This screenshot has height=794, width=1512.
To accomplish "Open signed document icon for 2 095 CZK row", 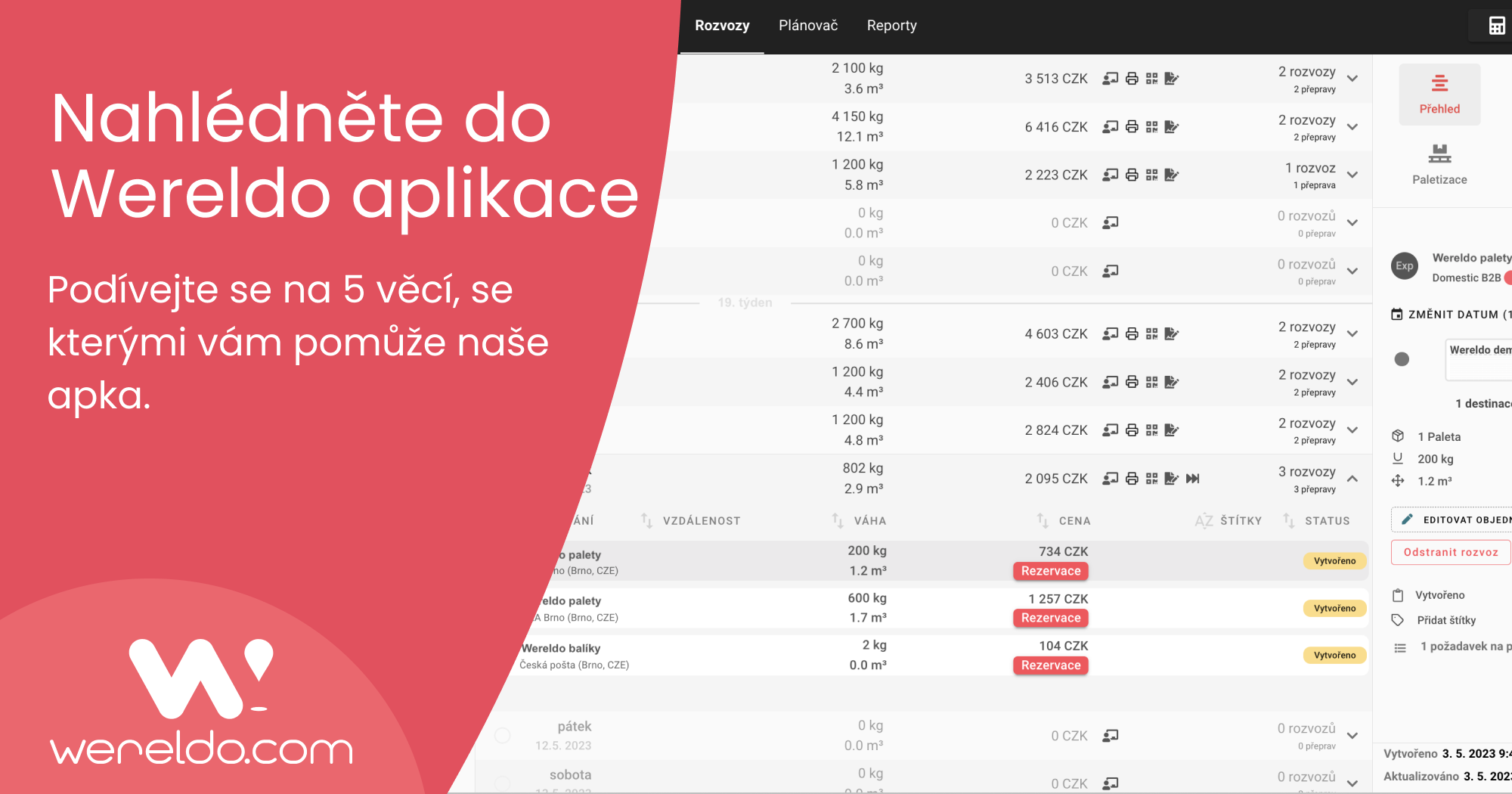I will coord(1172,479).
